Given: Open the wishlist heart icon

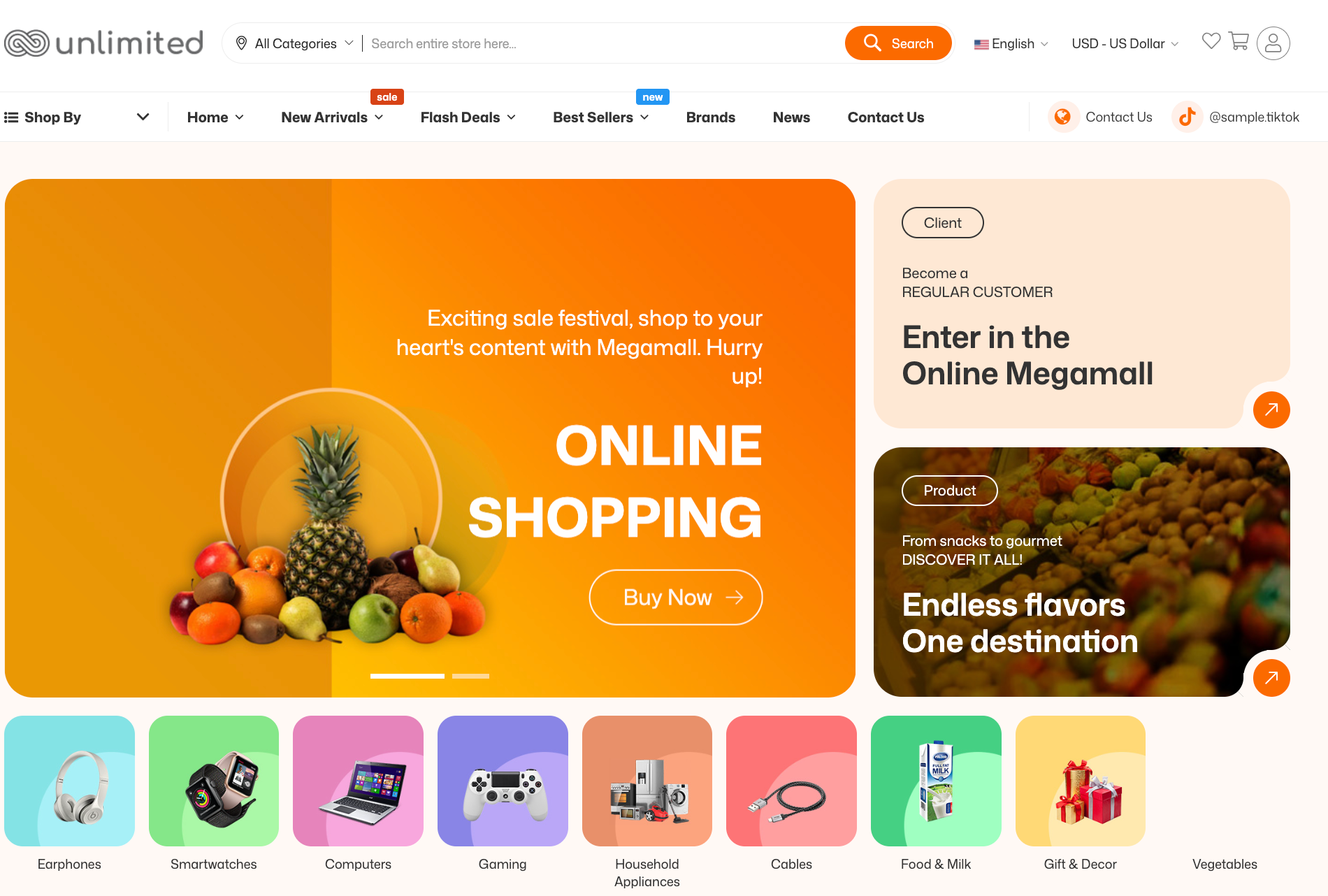Looking at the screenshot, I should pos(1211,41).
